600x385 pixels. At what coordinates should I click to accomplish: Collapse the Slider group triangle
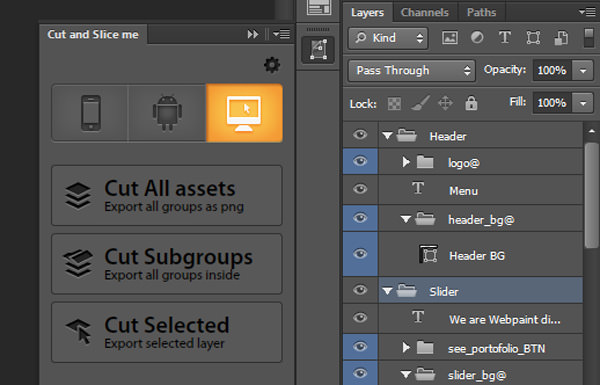coord(387,291)
